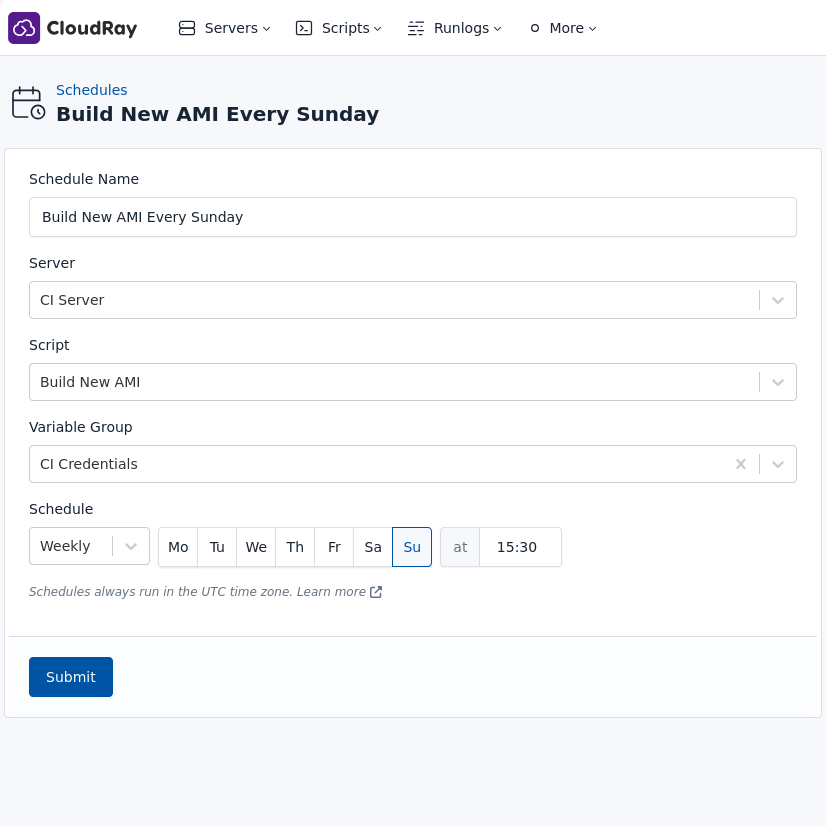Deselect the Su day toggle
The height and width of the screenshot is (826, 826).
[x=411, y=547]
